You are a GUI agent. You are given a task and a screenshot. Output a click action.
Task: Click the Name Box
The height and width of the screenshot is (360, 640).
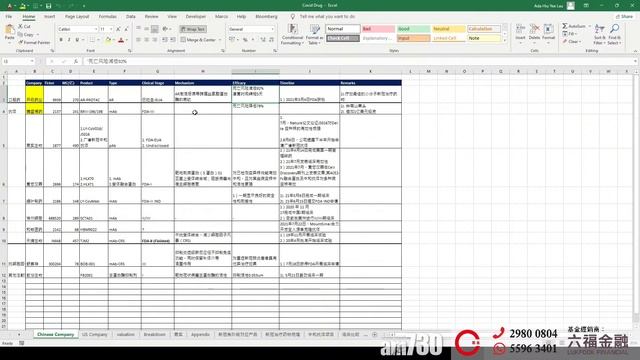tap(19, 61)
